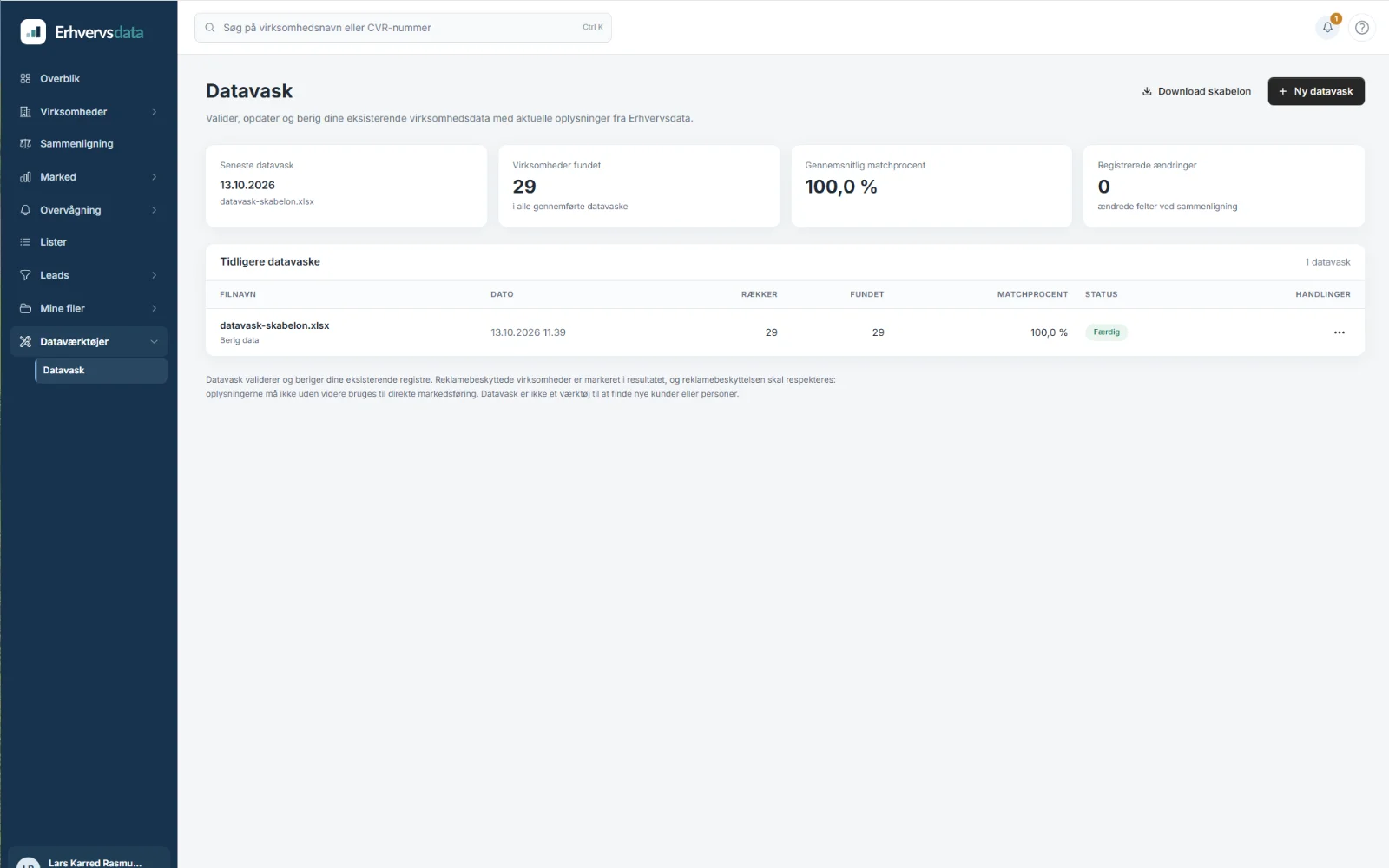1389x868 pixels.
Task: Expand the Leads submenu chevron
Action: (x=155, y=275)
